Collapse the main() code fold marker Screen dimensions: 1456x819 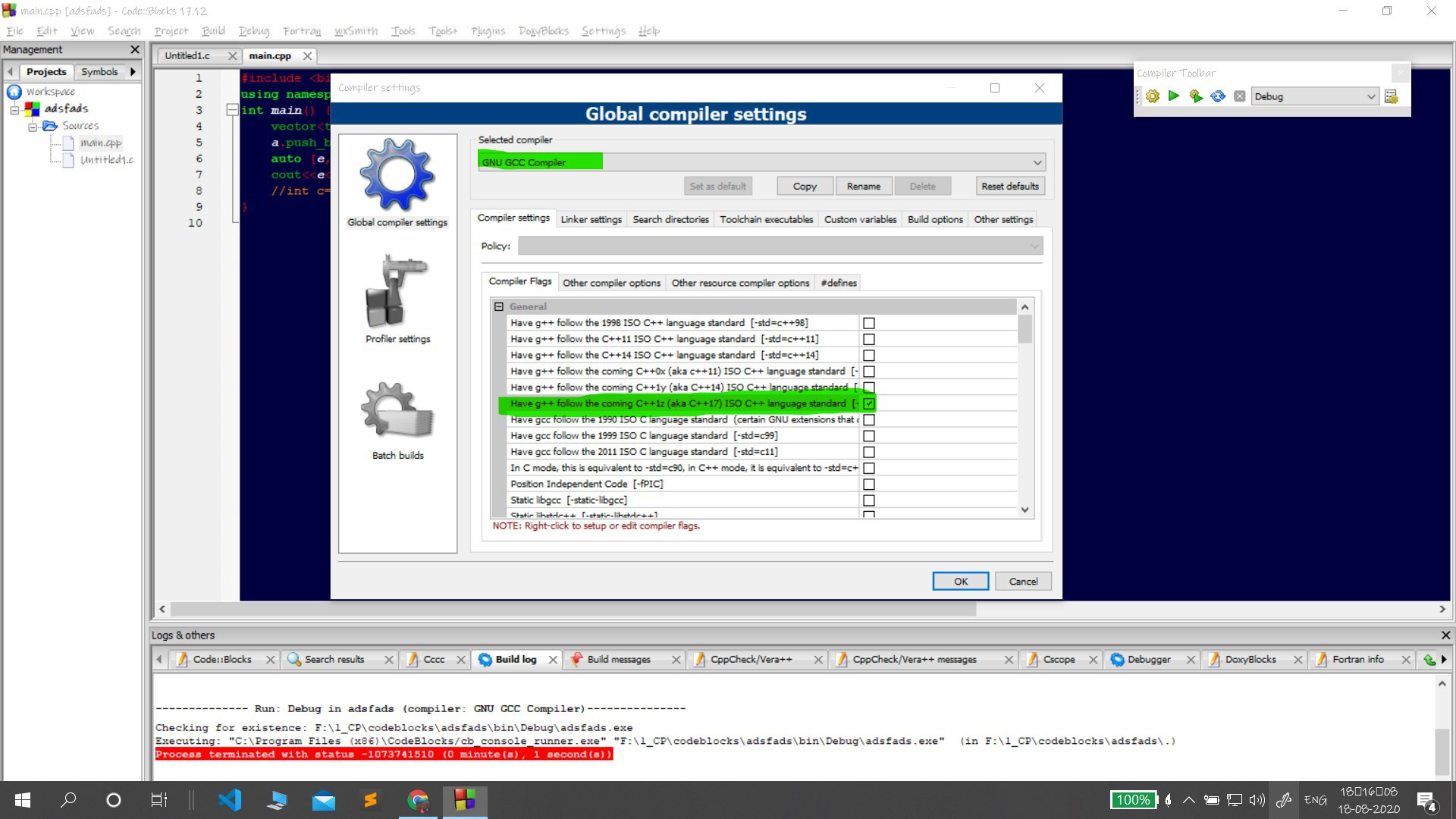pyautogui.click(x=232, y=110)
